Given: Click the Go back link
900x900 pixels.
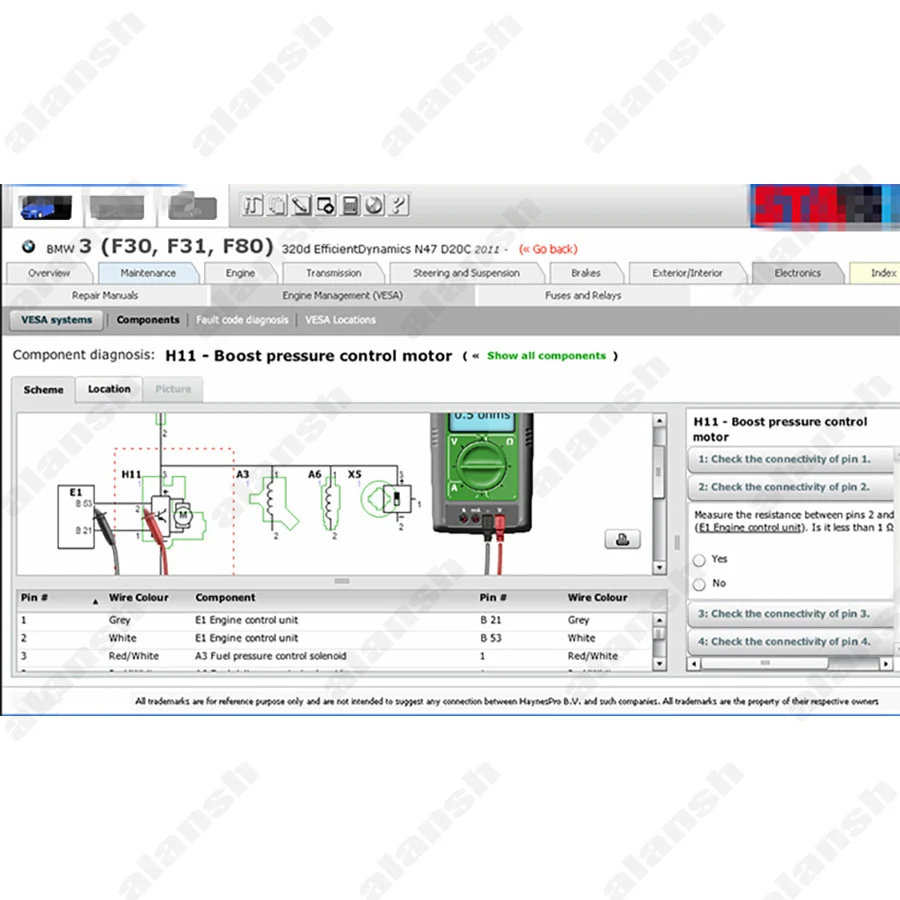Looking at the screenshot, I should pos(548,249).
